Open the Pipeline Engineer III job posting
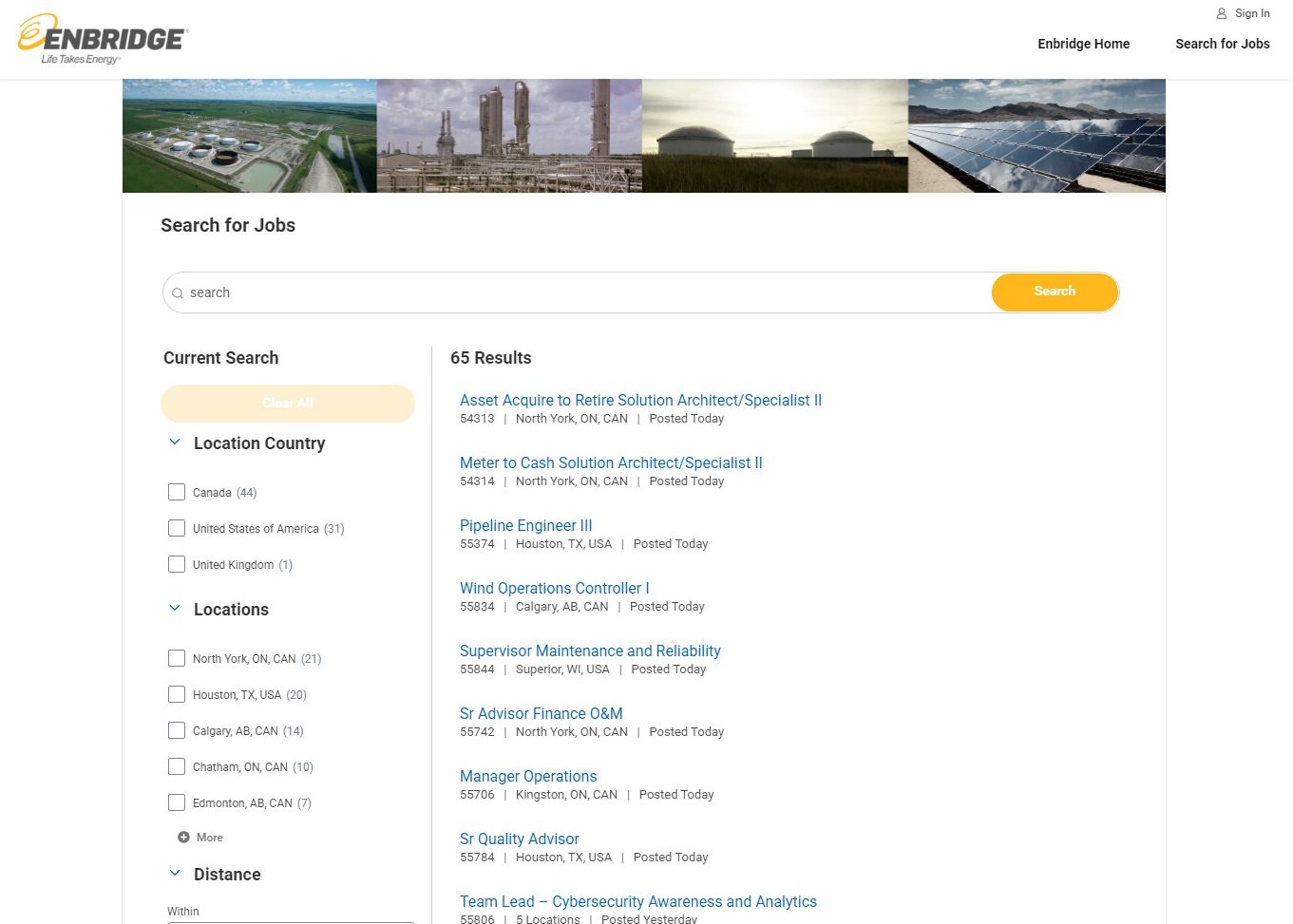The height and width of the screenshot is (924, 1293). (x=525, y=525)
